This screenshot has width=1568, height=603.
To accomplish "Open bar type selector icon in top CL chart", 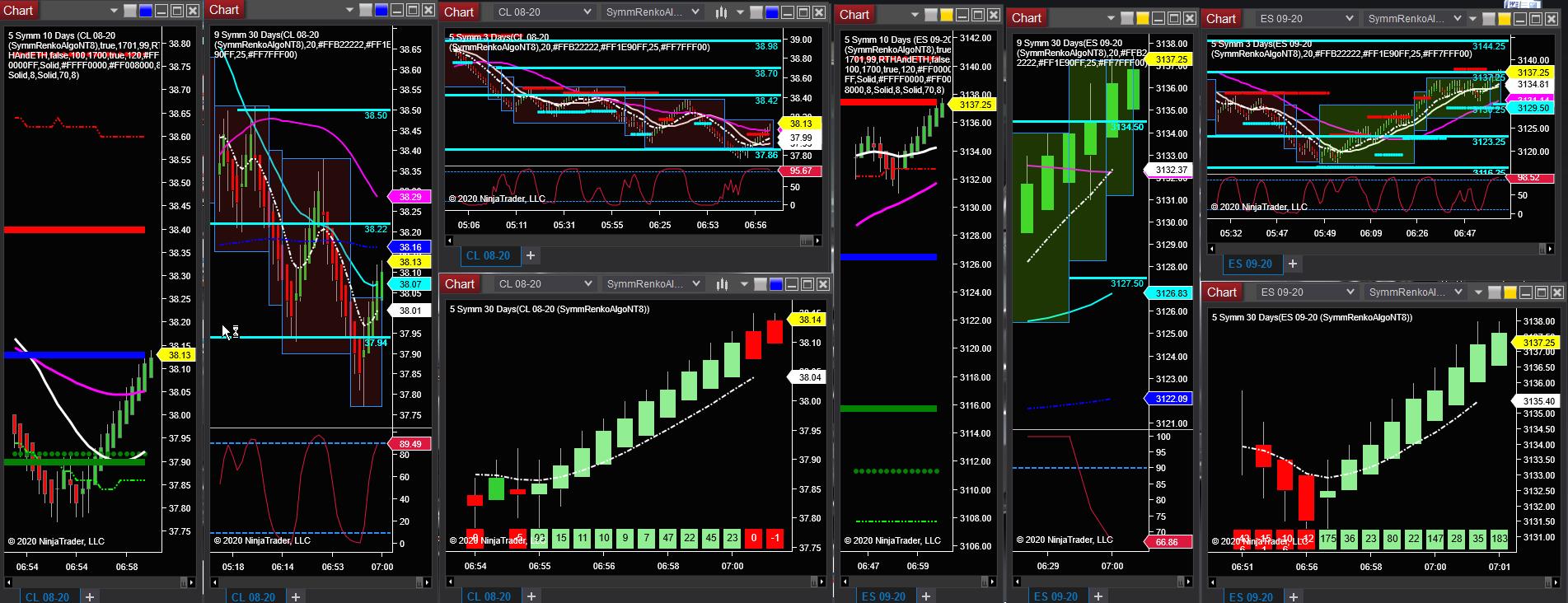I will pyautogui.click(x=720, y=12).
